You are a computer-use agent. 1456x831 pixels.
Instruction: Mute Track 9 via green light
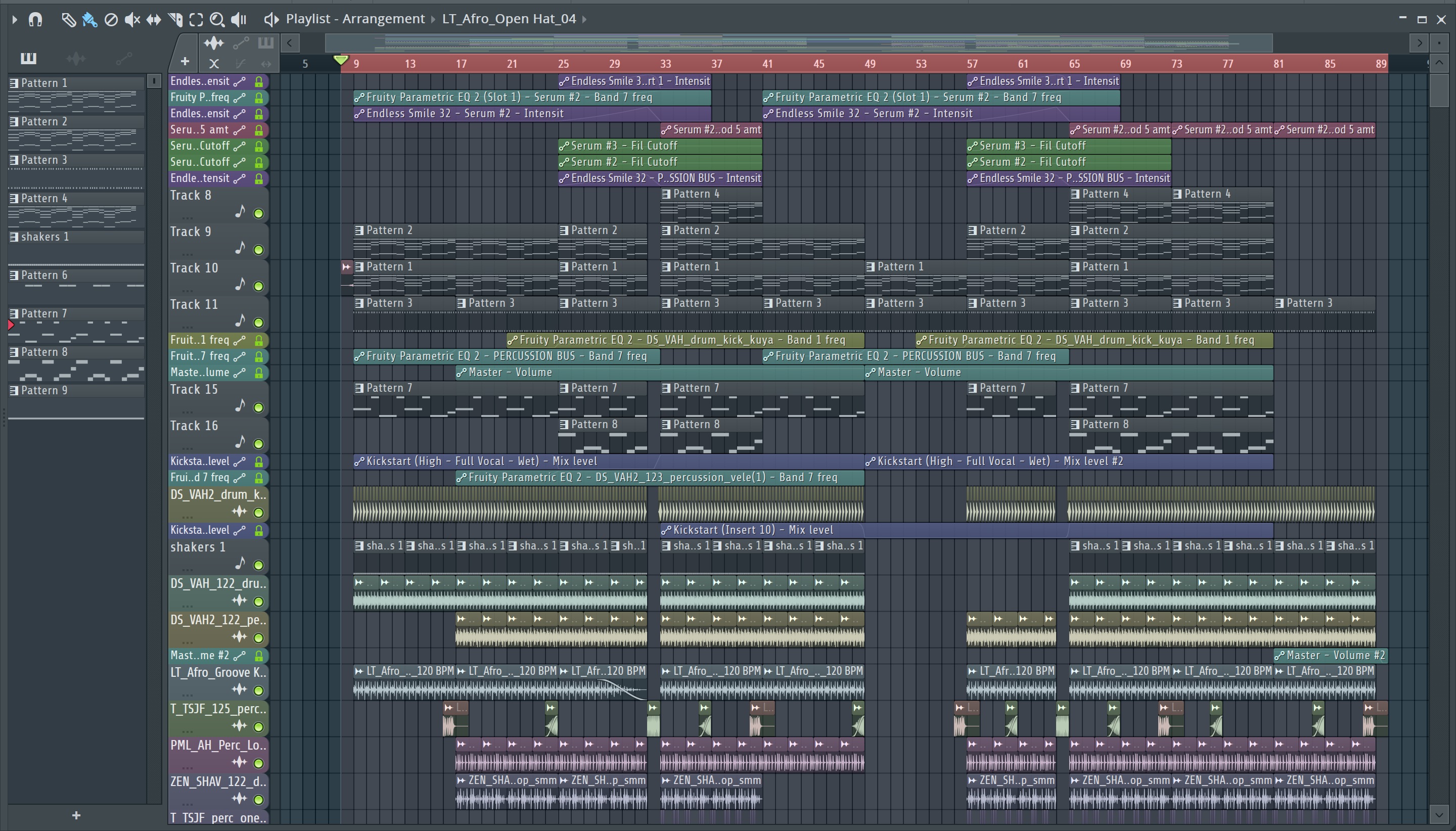[x=258, y=250]
